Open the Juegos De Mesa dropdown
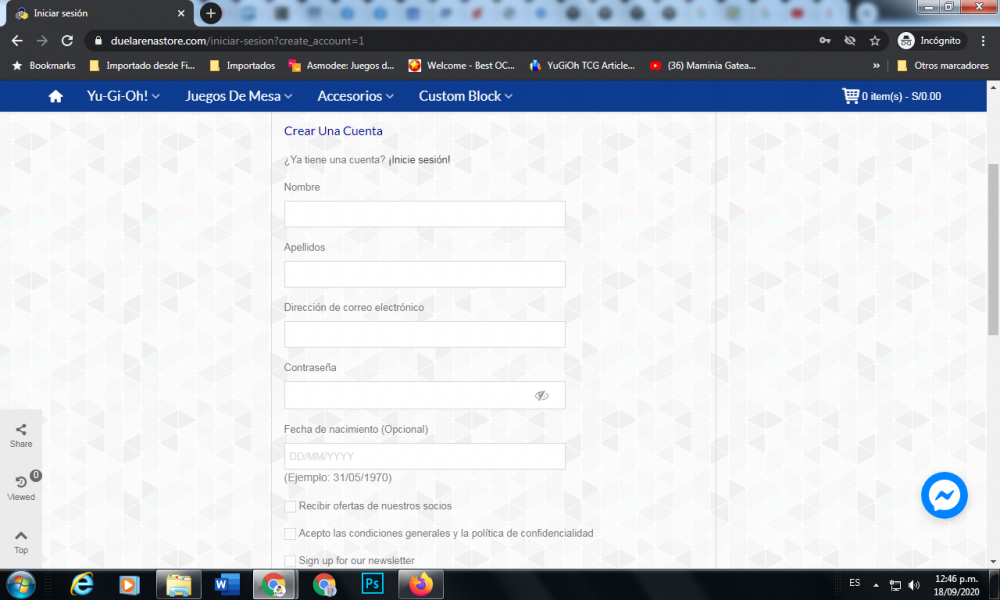Image resolution: width=1000 pixels, height=600 pixels. click(238, 96)
